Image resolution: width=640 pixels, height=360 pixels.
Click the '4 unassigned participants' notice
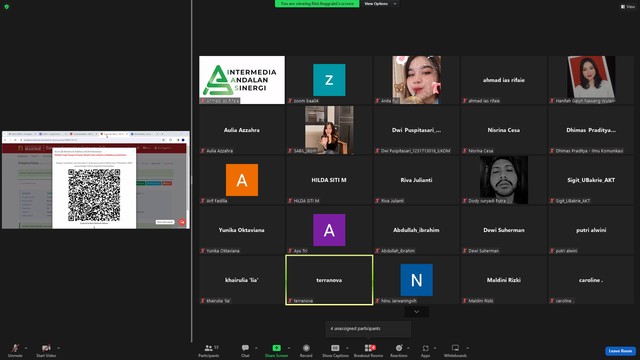(368, 329)
